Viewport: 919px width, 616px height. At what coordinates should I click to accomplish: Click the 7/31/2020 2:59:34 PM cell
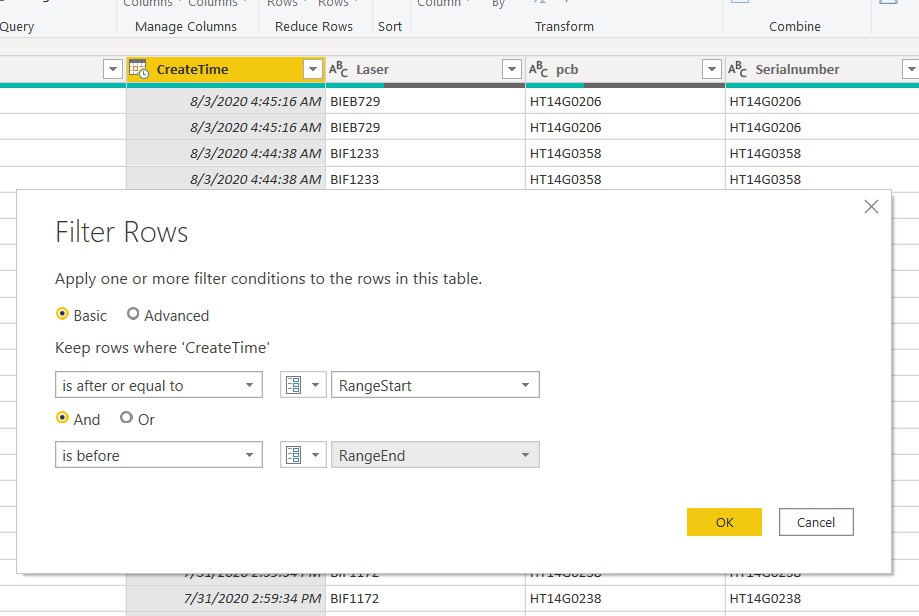(226, 598)
